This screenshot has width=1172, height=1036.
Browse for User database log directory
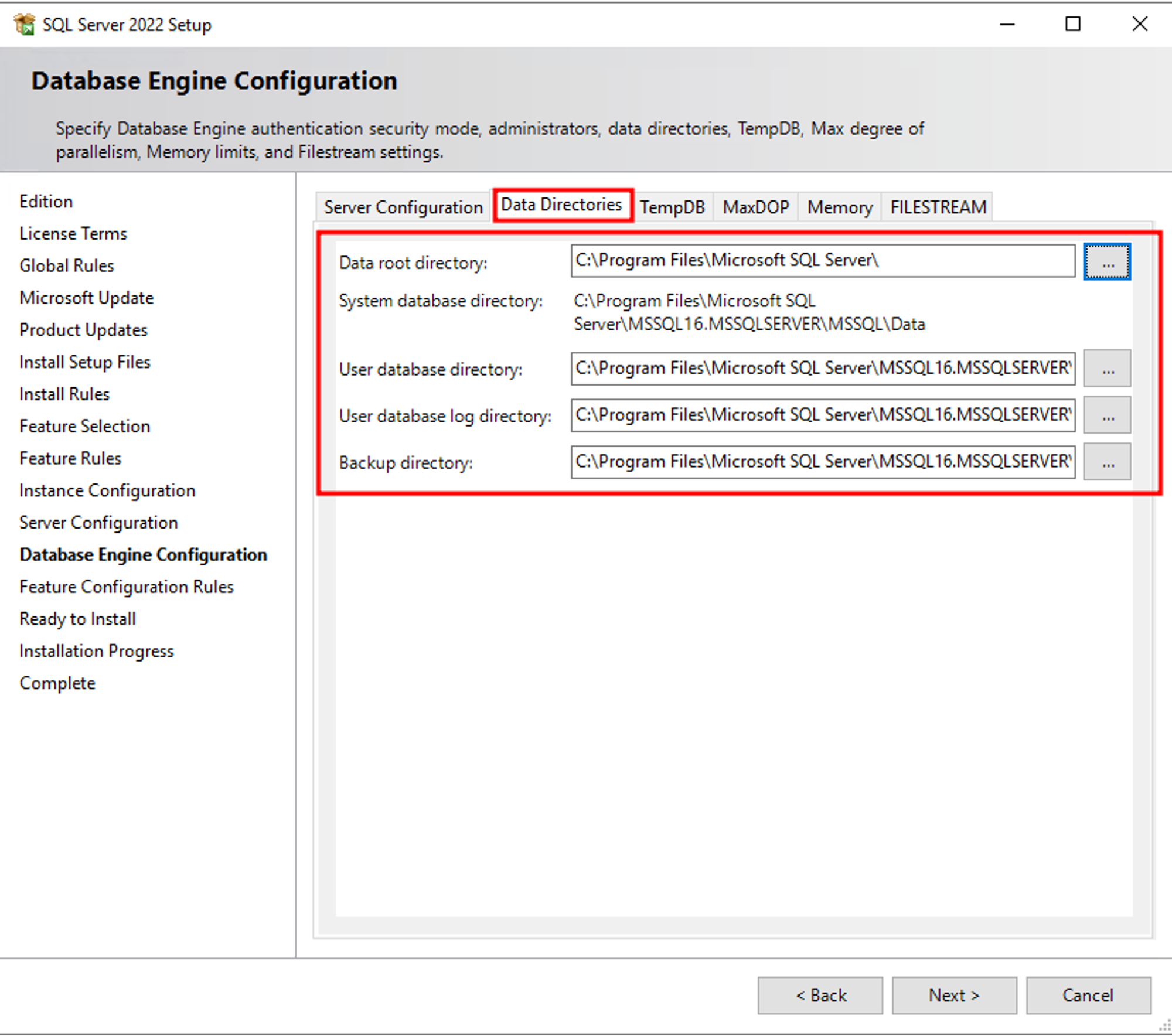1106,415
